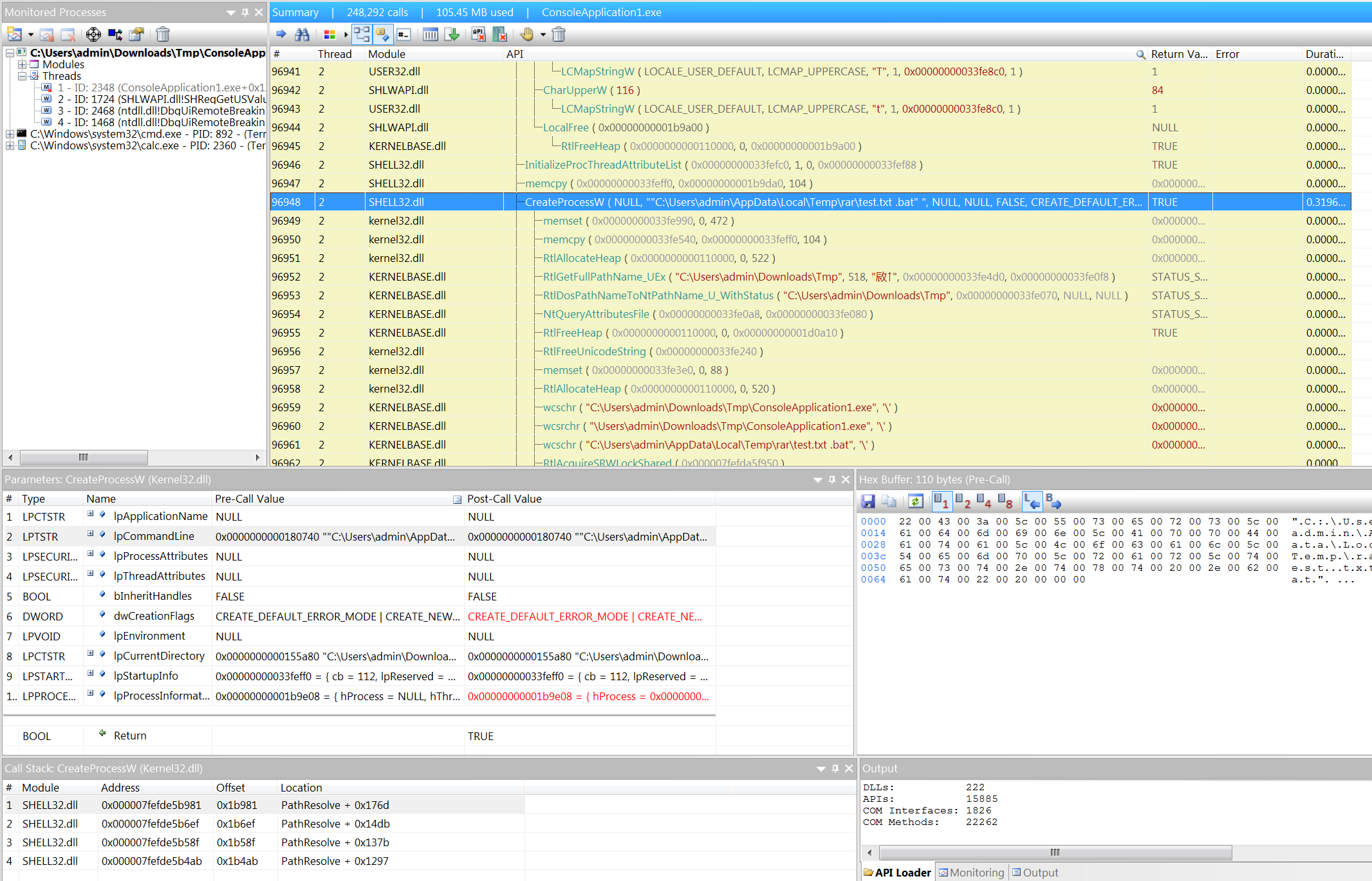This screenshot has width=1372, height=881.
Task: Select CreateProcessW call row 96948
Action: (x=708, y=202)
